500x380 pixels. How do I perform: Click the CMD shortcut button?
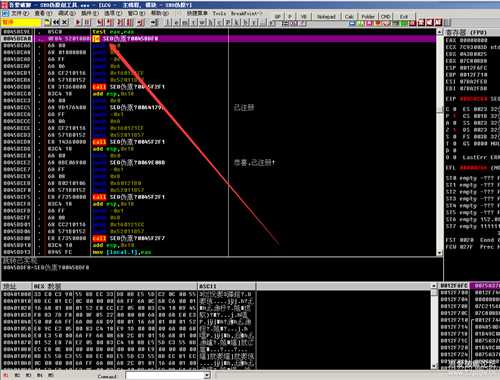pos(385,16)
